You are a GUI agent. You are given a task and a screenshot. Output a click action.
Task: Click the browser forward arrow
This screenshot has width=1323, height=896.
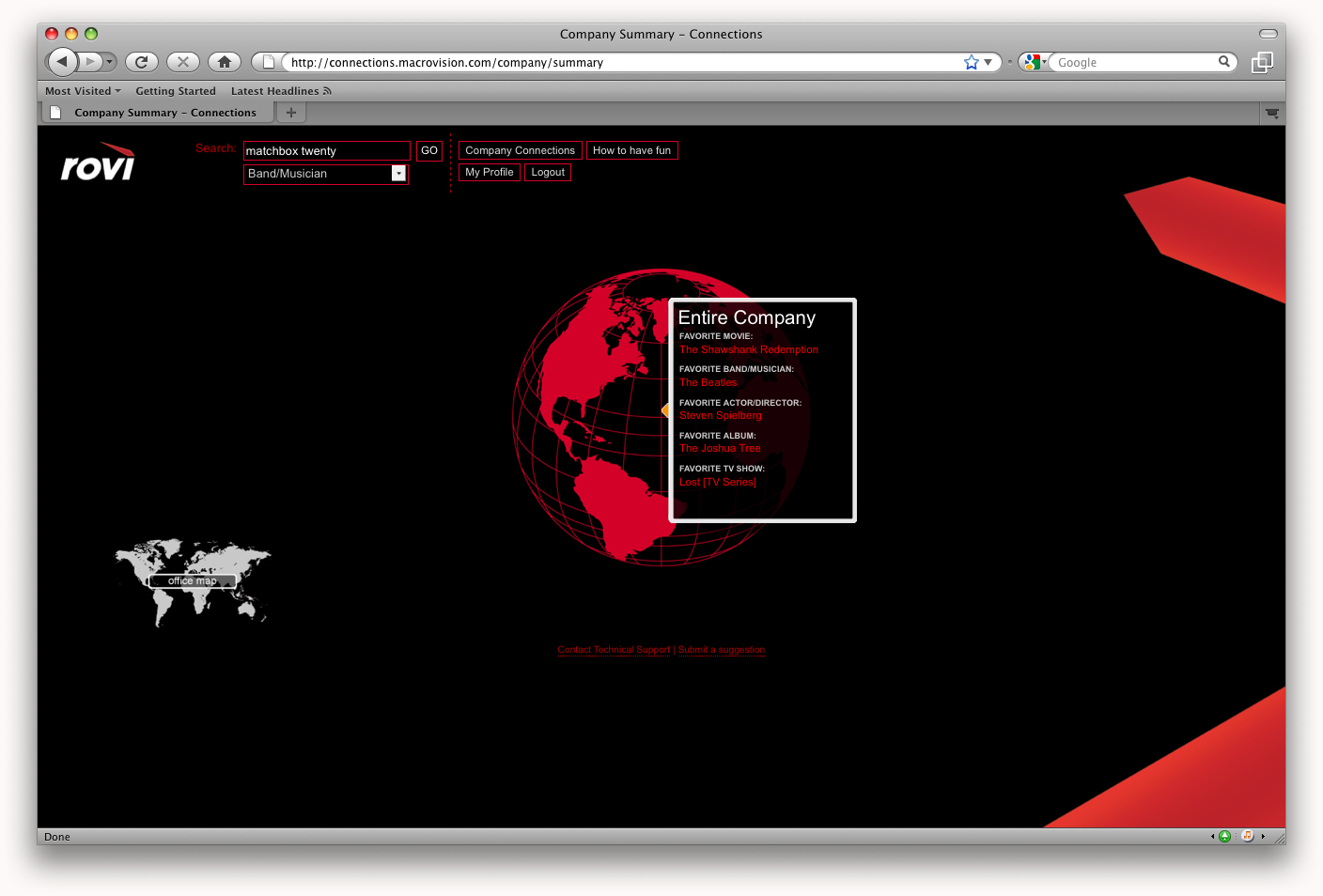(x=90, y=62)
